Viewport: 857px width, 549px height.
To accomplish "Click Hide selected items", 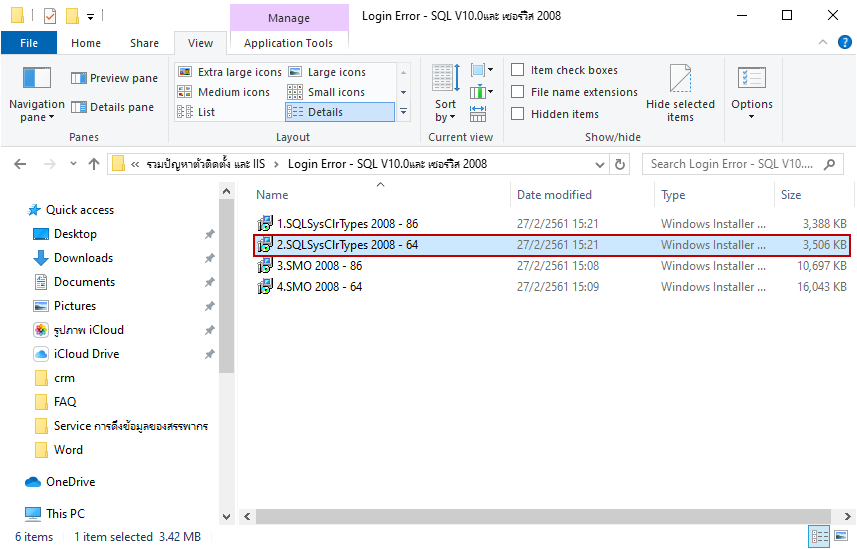I will coord(680,94).
